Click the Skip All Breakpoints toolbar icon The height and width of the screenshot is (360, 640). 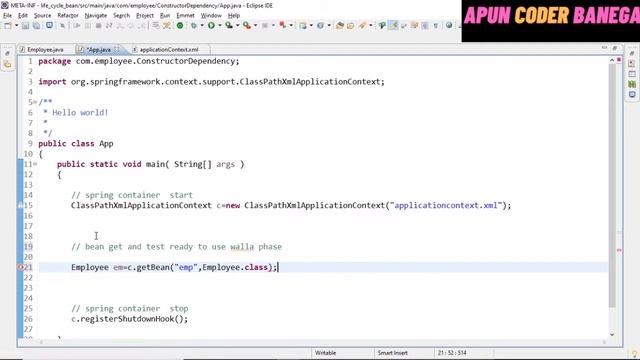[62, 25]
